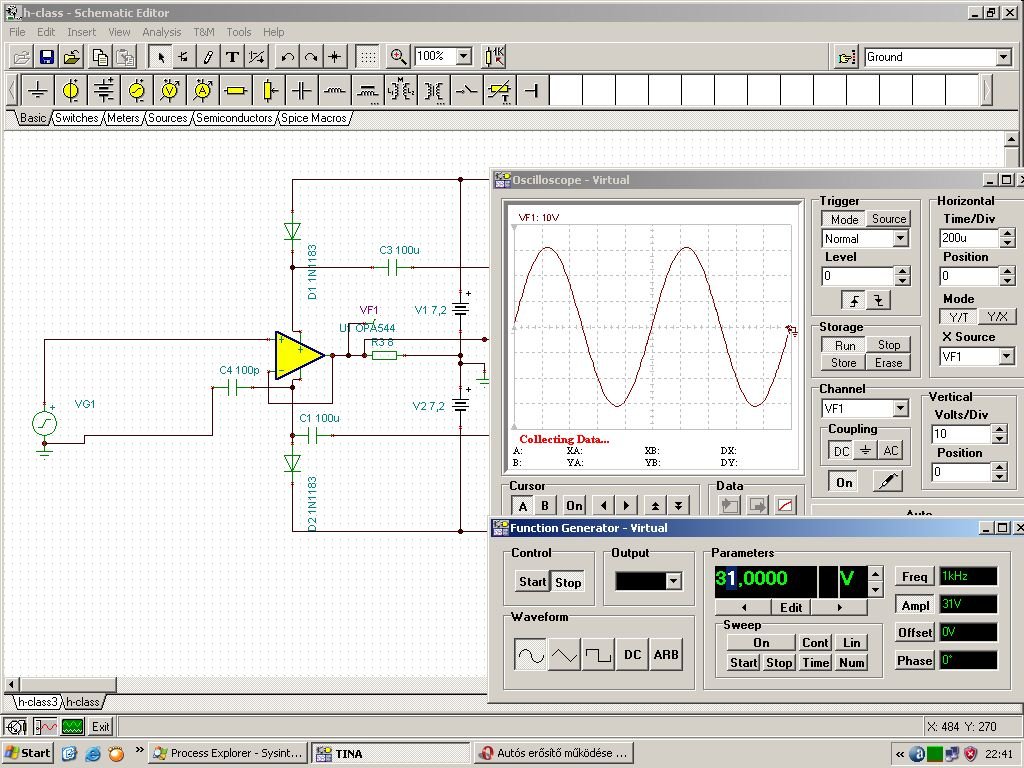Select rising edge trigger slope icon

853,300
